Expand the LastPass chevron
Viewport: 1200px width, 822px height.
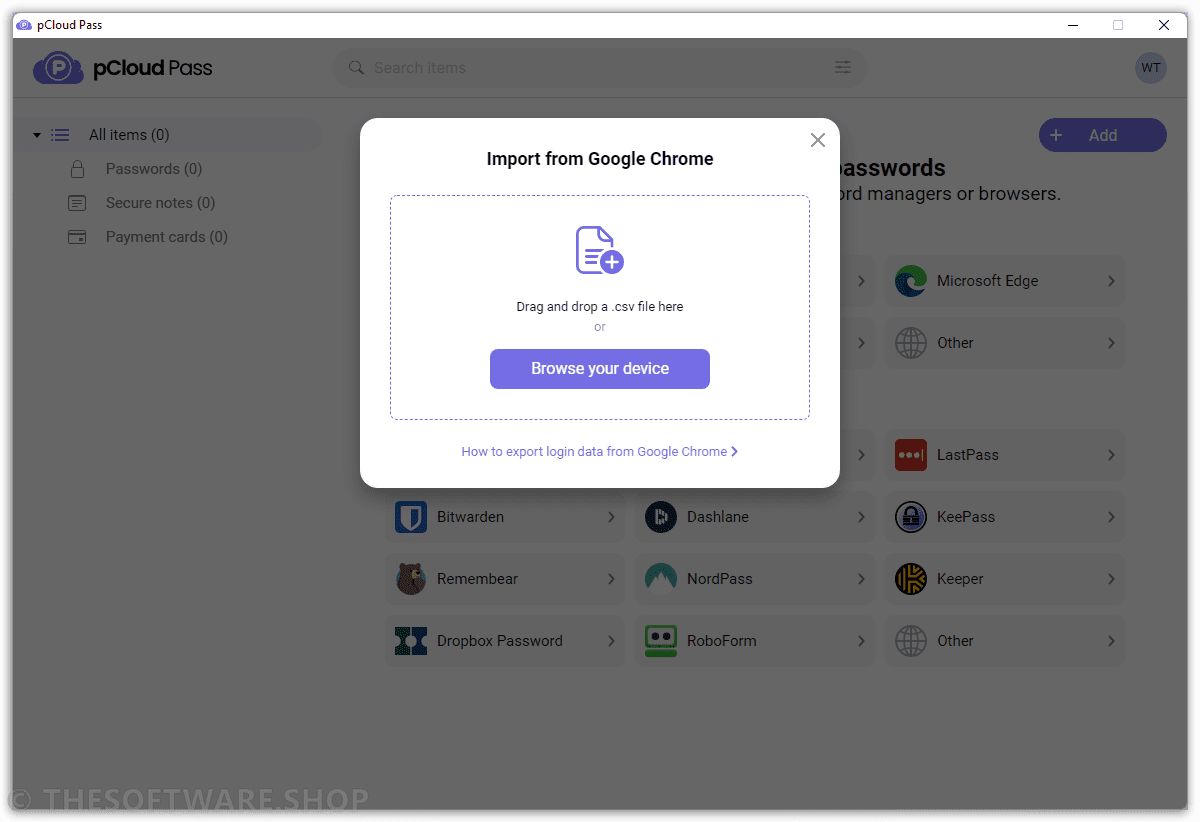pyautogui.click(x=1111, y=455)
